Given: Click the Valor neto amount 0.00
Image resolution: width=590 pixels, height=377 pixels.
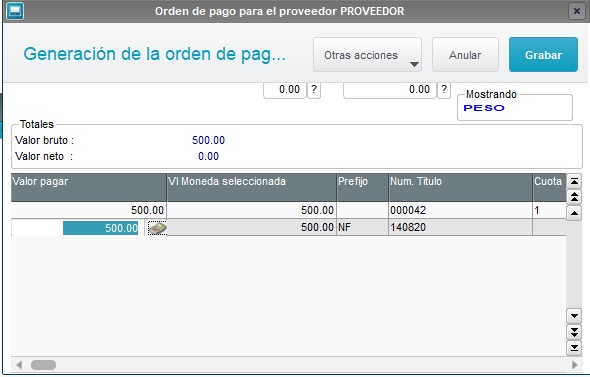Looking at the screenshot, I should point(208,156).
